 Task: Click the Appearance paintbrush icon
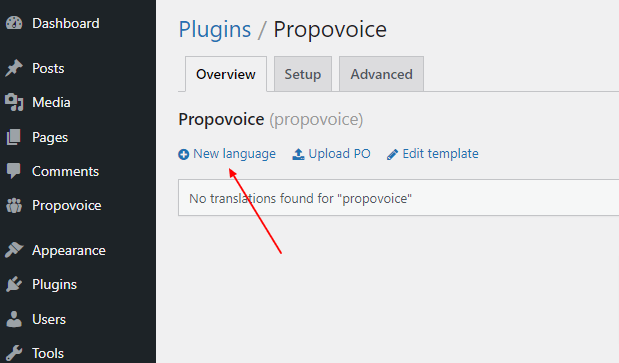click(14, 250)
